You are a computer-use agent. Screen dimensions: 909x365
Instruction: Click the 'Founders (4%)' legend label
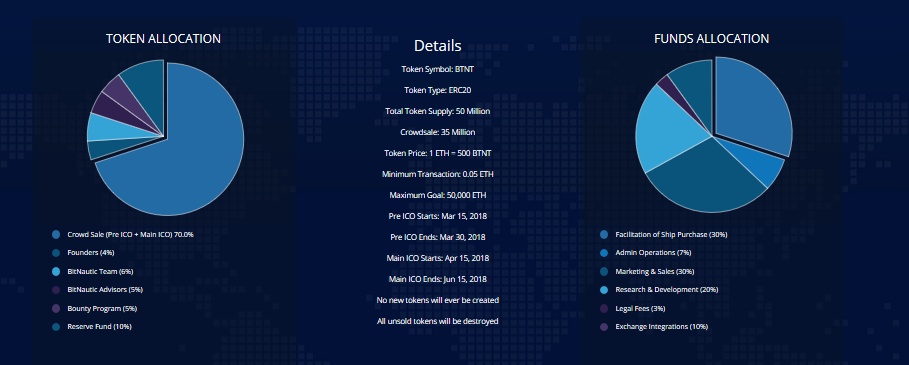(91, 253)
